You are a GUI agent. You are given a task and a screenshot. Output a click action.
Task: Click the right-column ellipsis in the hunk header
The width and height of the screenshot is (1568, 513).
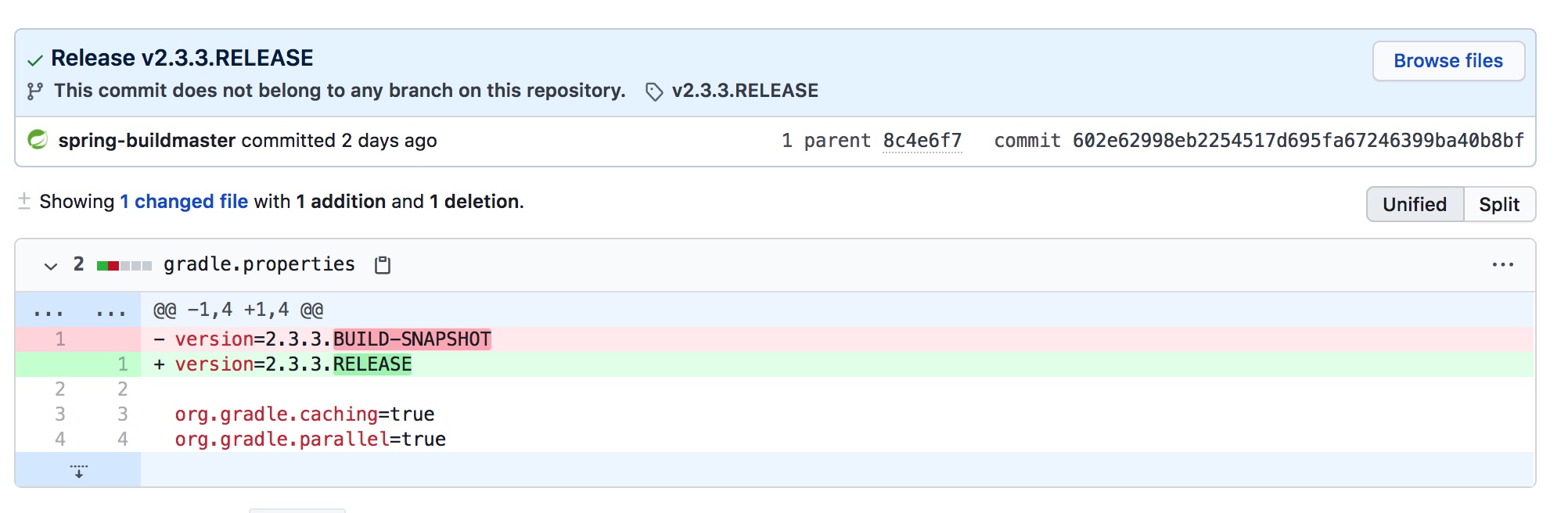[110, 311]
